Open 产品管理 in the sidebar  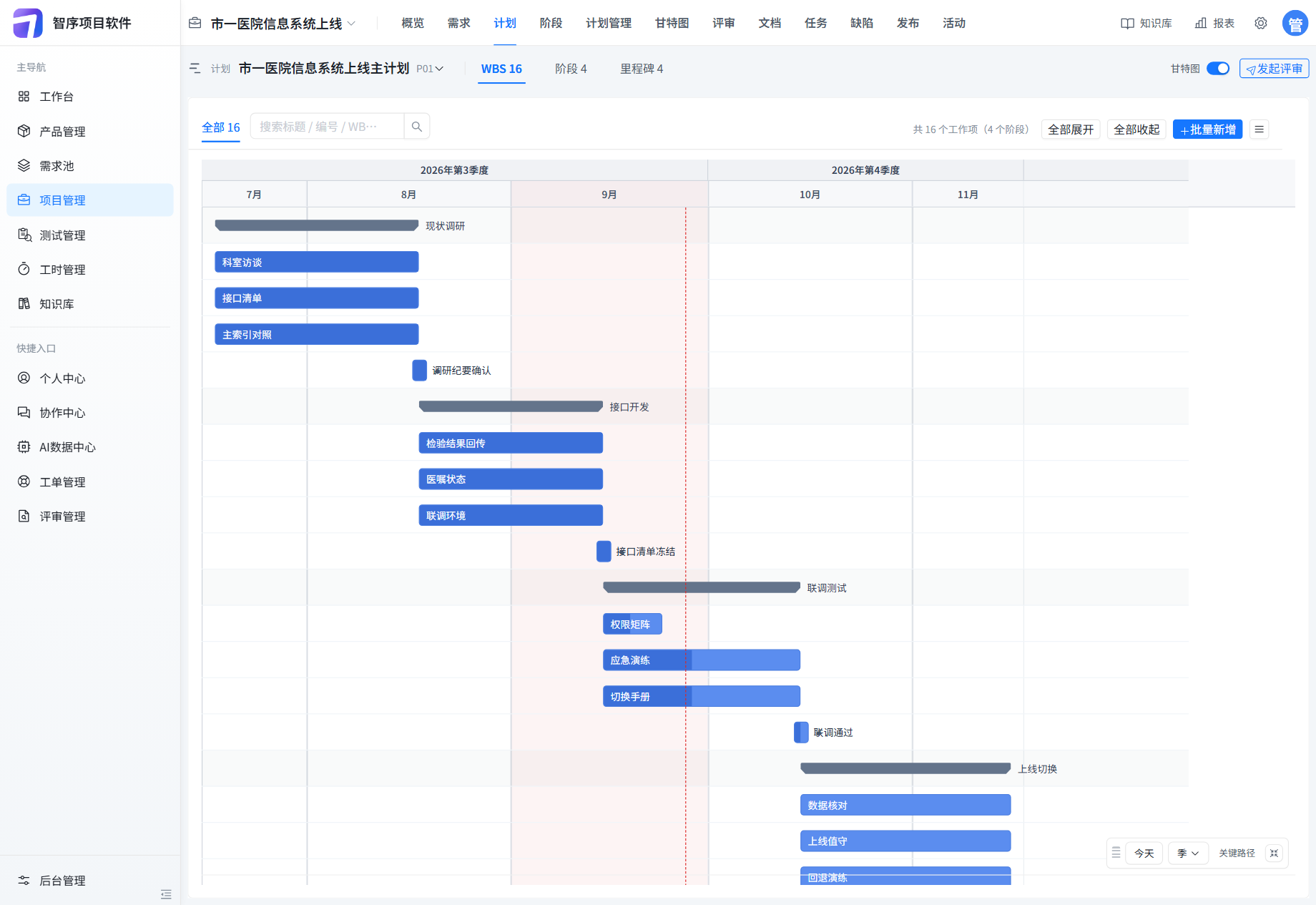(x=89, y=132)
